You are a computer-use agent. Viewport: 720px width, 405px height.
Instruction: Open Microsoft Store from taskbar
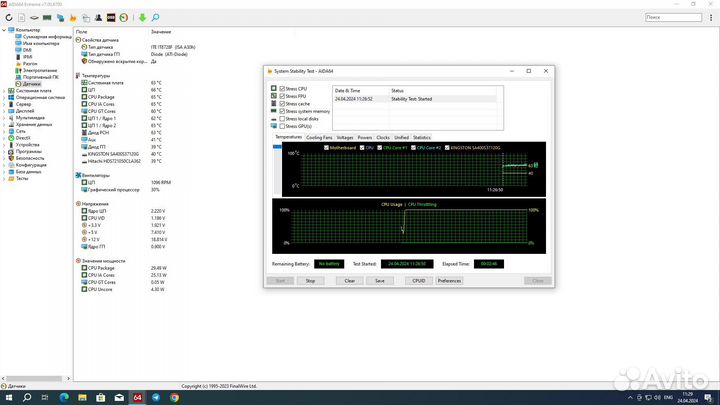tap(101, 398)
